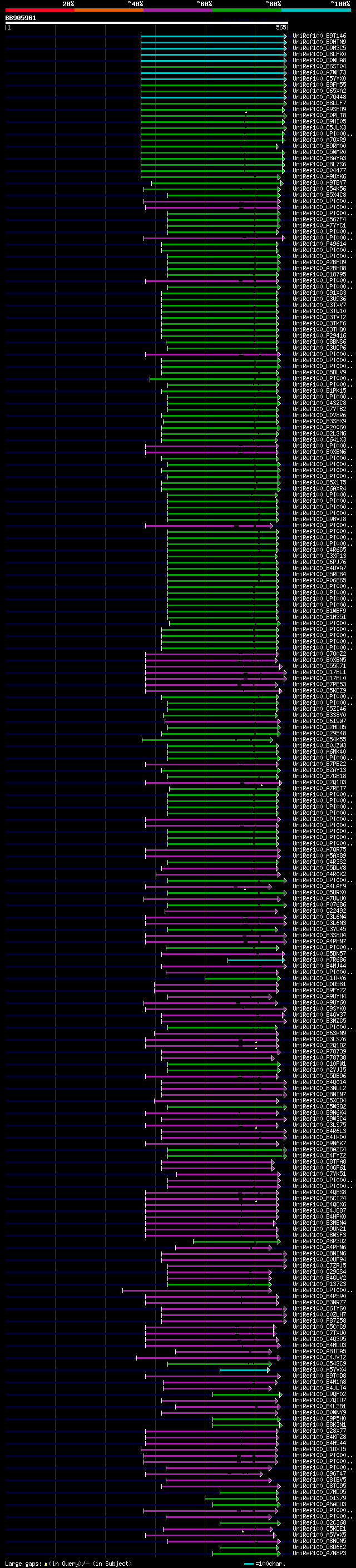Screen dimensions: 356x1568
Task: Click label UniRef100_Q5KEZ9
Action: pyautogui.click(x=319, y=691)
